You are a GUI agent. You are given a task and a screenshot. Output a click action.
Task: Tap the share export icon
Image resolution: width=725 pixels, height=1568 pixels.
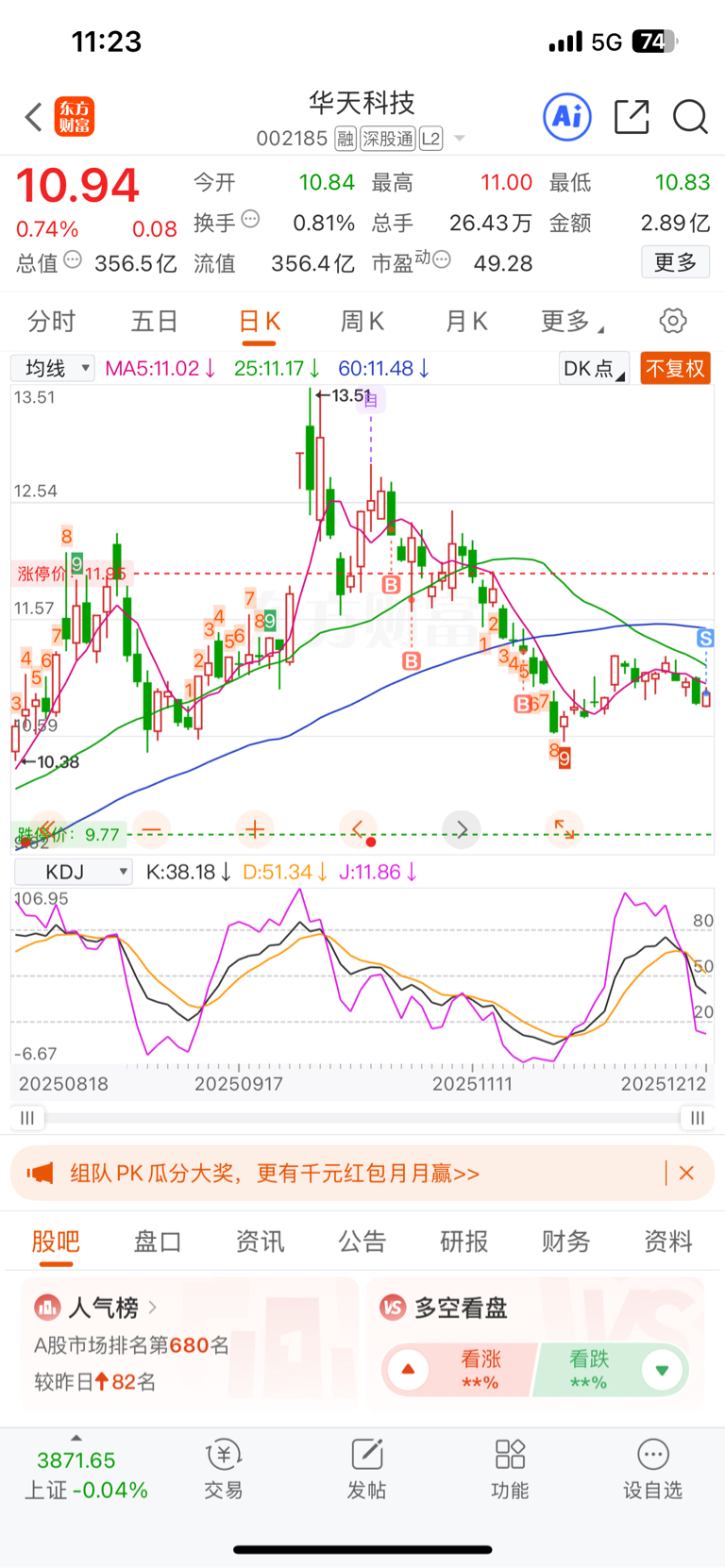pyautogui.click(x=632, y=117)
